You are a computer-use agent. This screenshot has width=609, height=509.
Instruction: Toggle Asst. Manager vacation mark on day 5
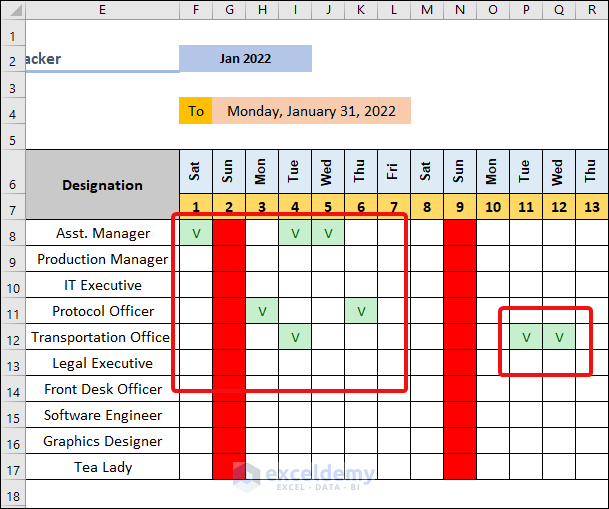click(327, 234)
